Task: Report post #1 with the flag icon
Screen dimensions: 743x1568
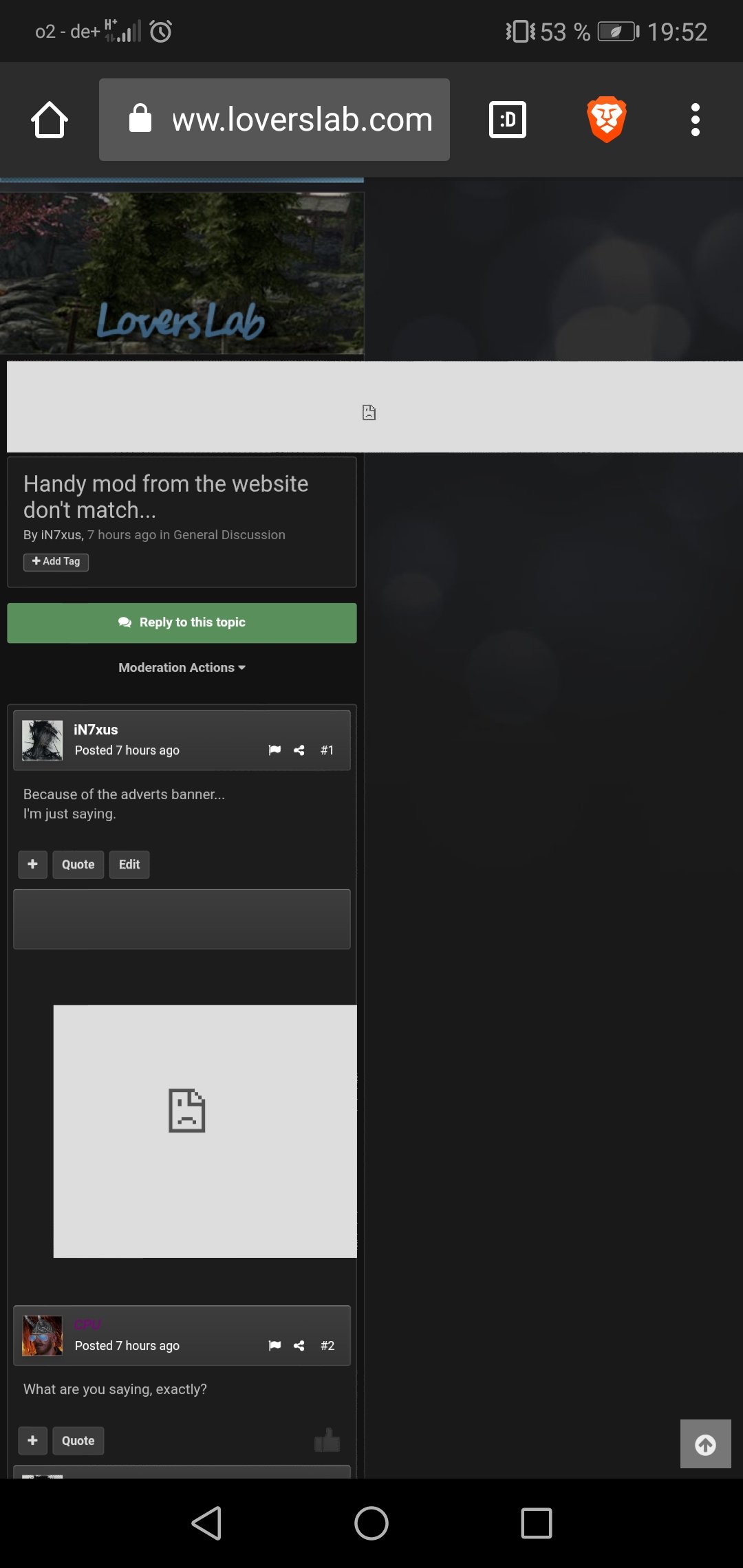Action: point(274,750)
